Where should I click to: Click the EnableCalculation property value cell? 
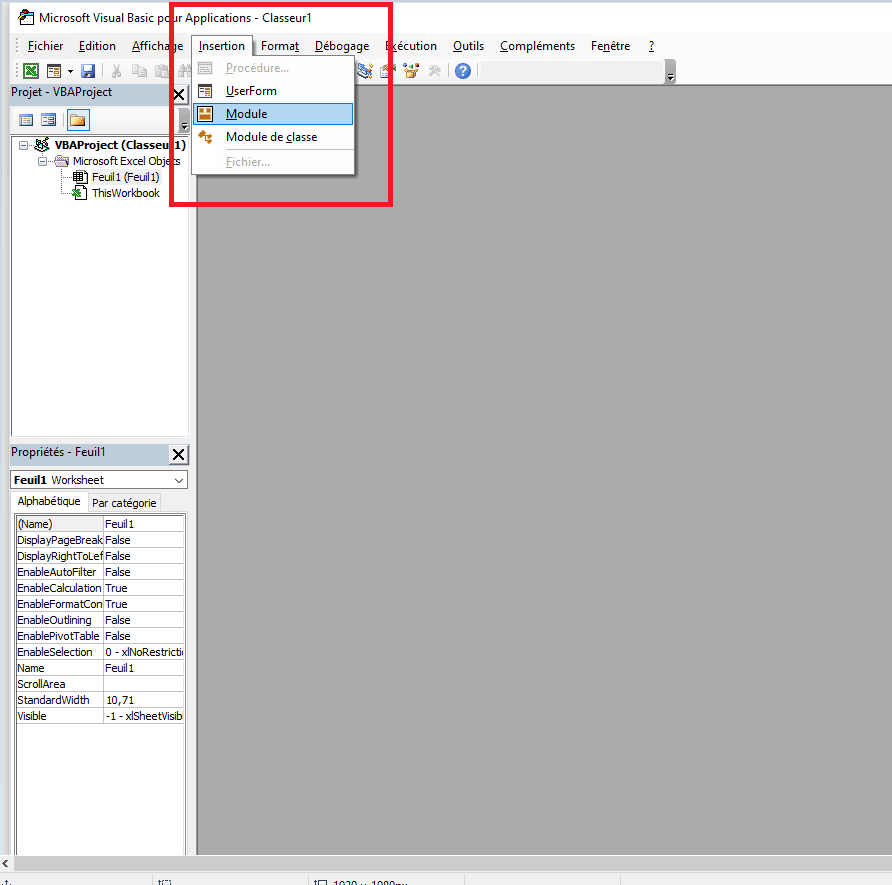pos(143,588)
